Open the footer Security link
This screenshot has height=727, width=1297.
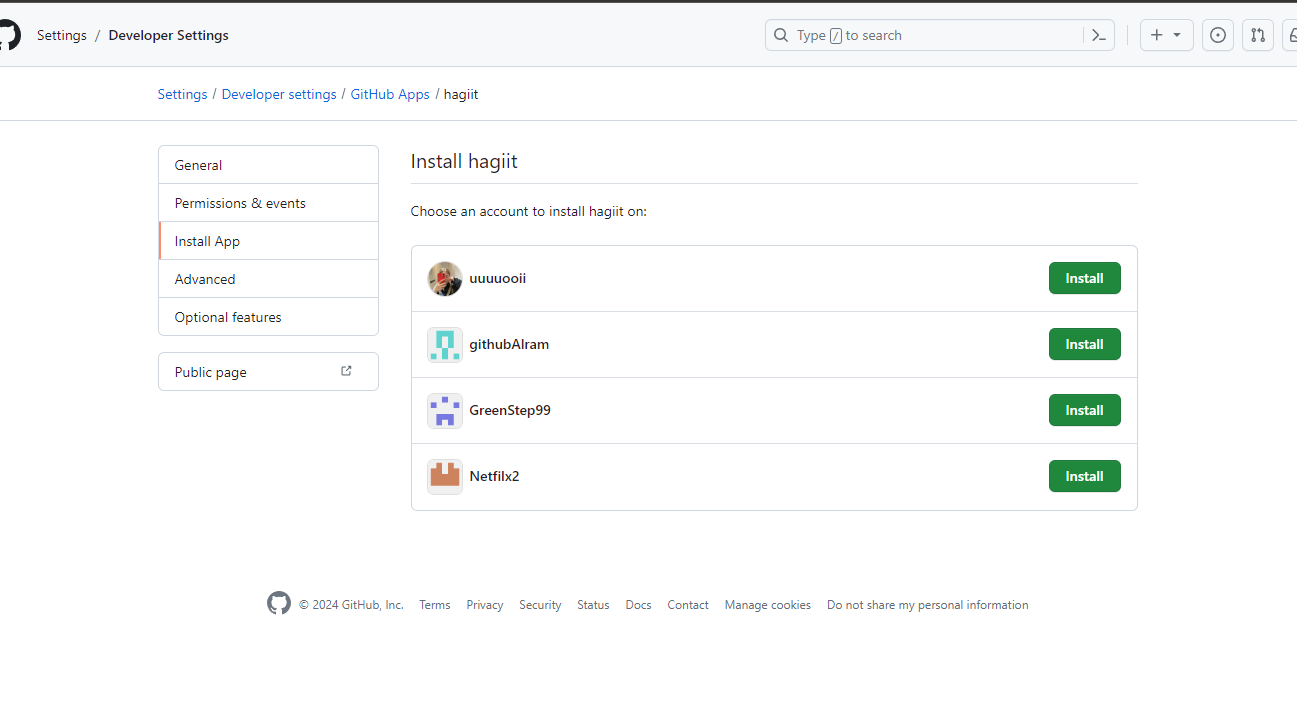point(540,605)
